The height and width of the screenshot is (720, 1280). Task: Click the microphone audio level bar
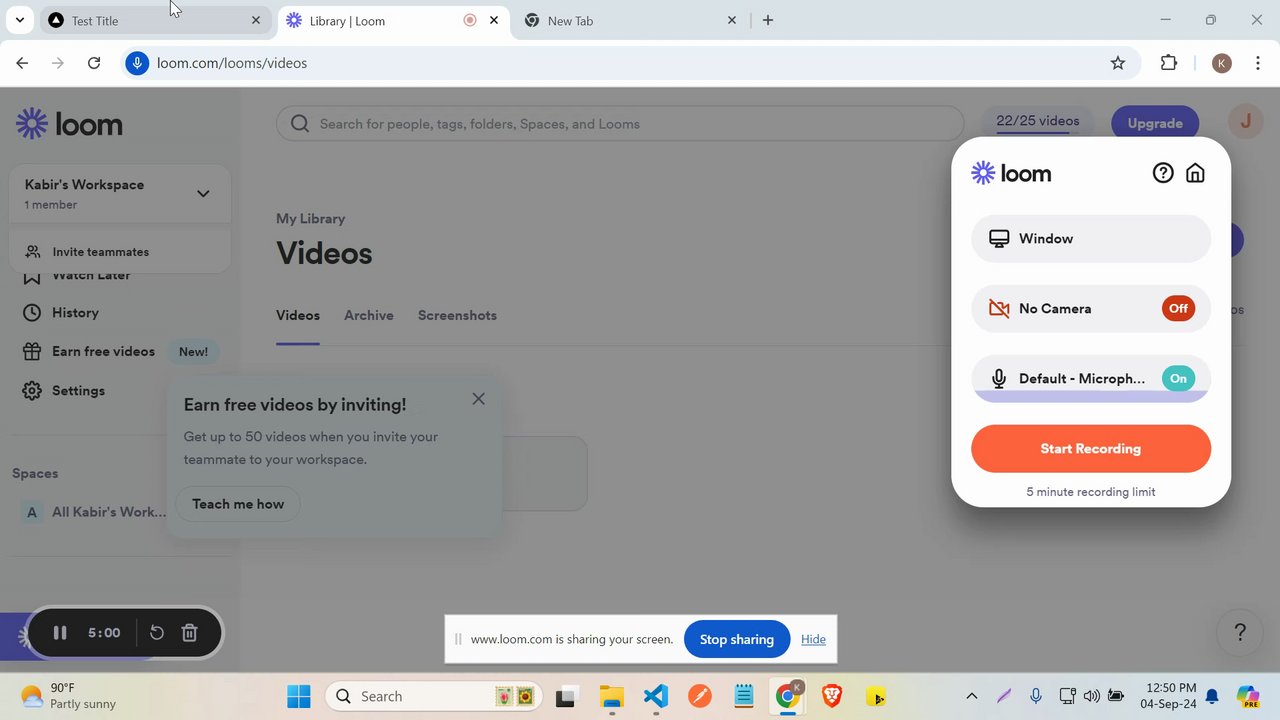[1091, 397]
